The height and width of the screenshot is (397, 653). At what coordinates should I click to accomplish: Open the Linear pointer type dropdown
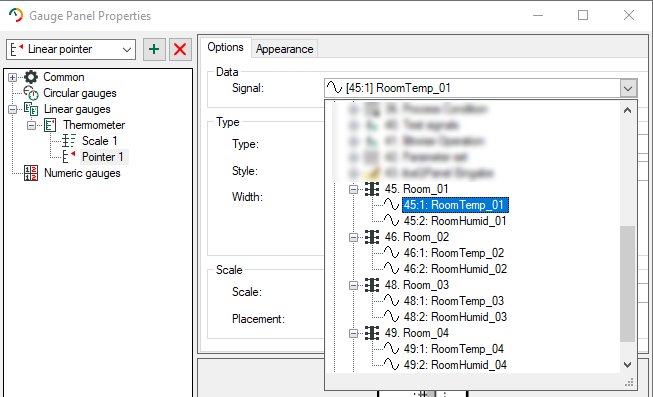[71, 50]
